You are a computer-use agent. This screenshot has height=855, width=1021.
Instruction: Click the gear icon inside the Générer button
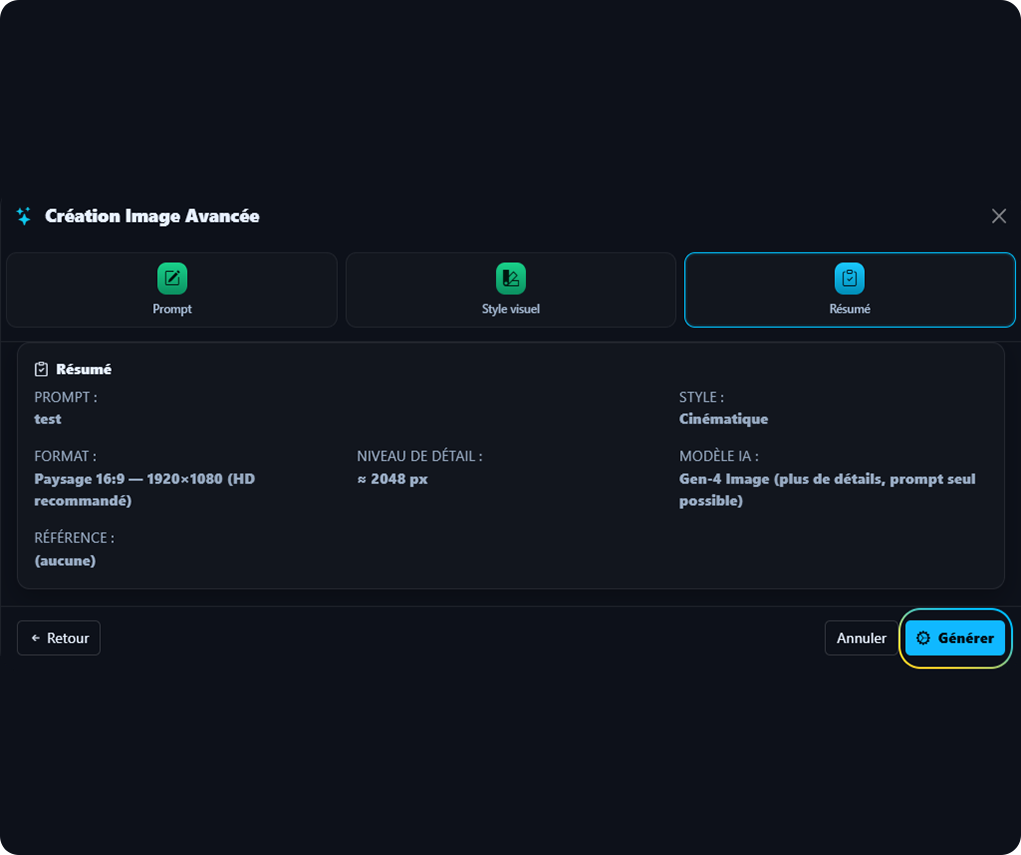[x=924, y=638]
